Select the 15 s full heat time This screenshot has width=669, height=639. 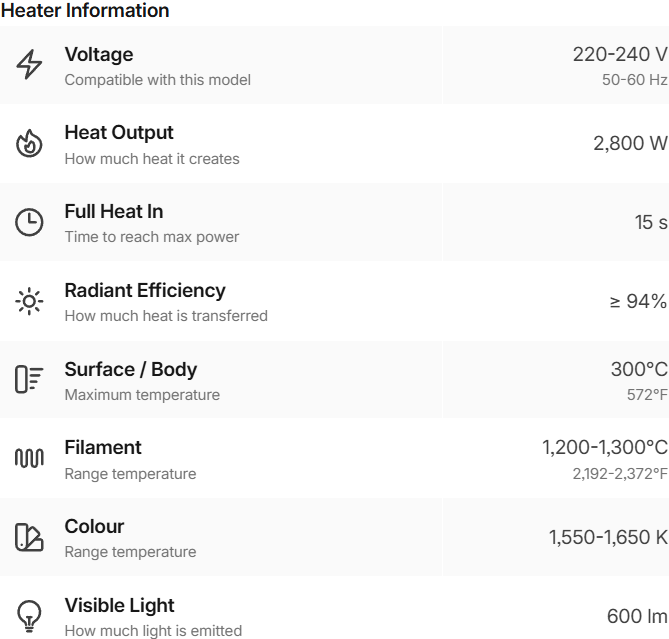coord(650,222)
